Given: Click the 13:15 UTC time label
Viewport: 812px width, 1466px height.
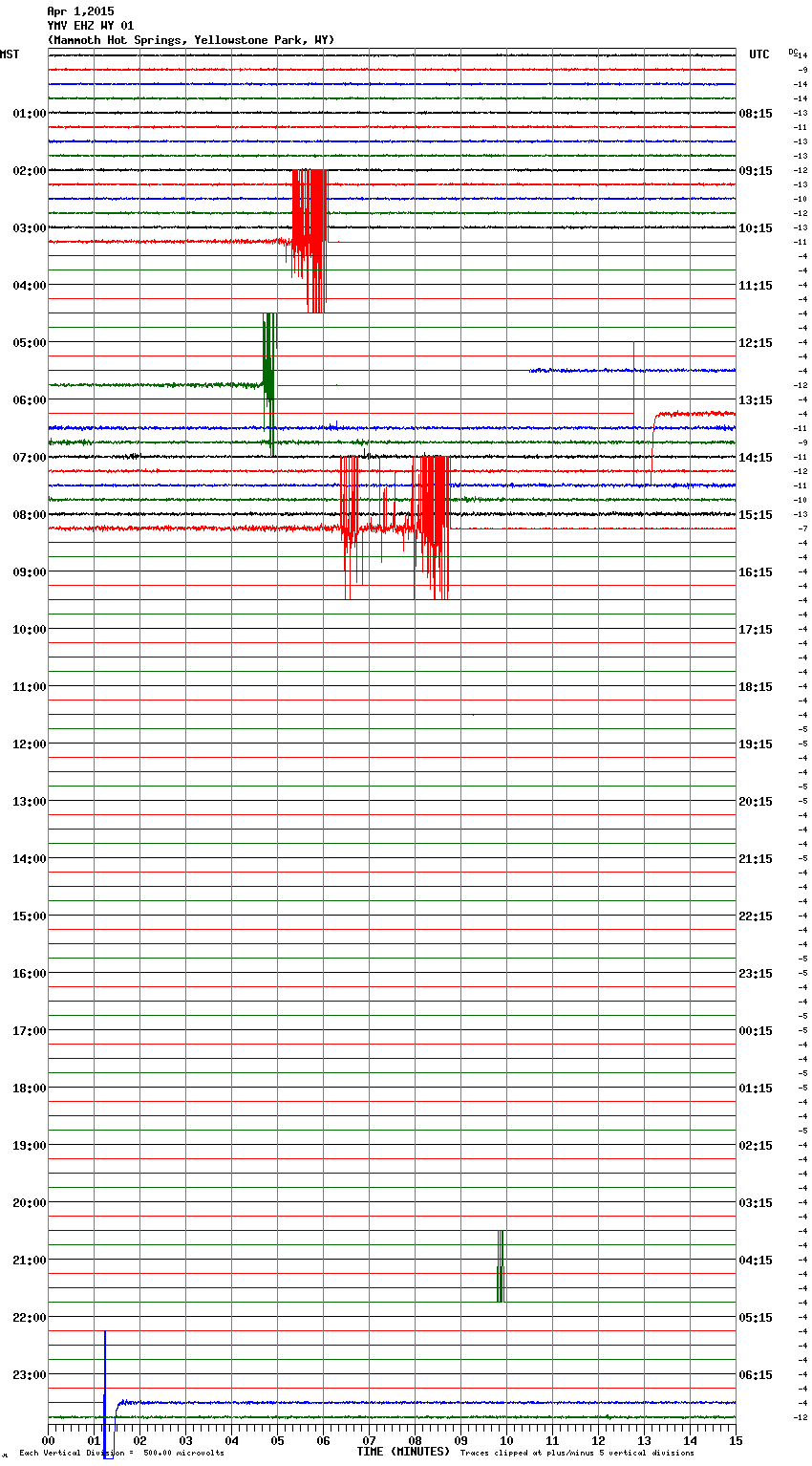Looking at the screenshot, I should (x=756, y=400).
